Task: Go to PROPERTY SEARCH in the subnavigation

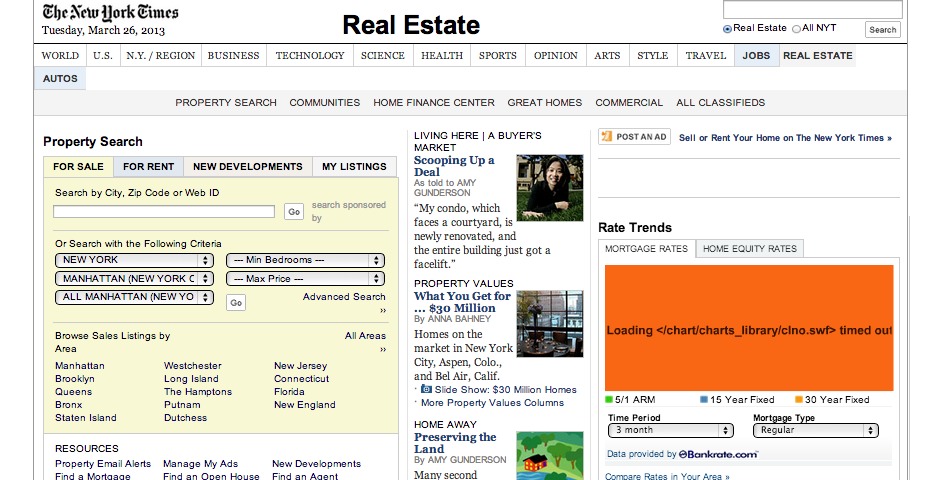Action: (226, 102)
